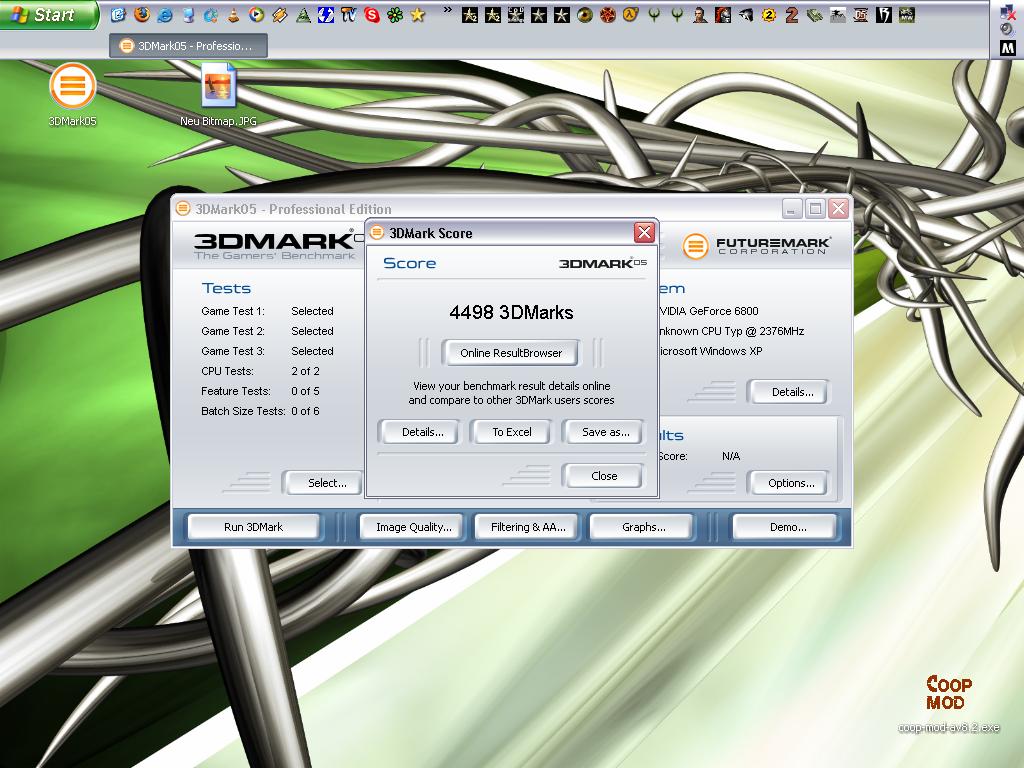1024x768 pixels.
Task: Click the 'CPU Tests:' label
Action: (227, 371)
